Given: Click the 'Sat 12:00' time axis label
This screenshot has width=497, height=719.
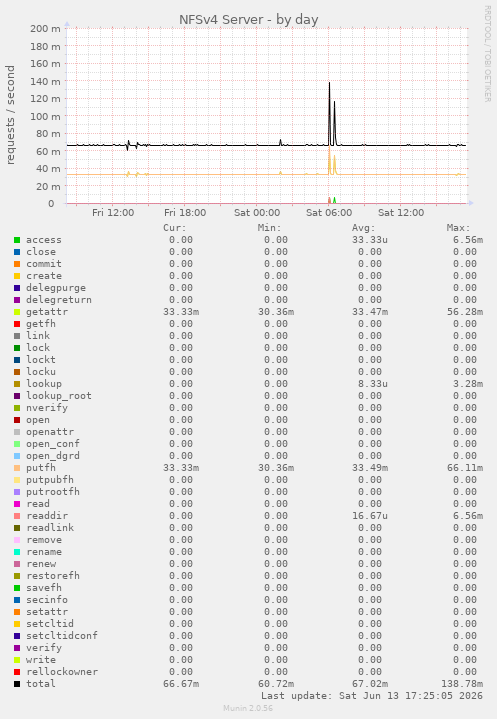Looking at the screenshot, I should [x=401, y=213].
